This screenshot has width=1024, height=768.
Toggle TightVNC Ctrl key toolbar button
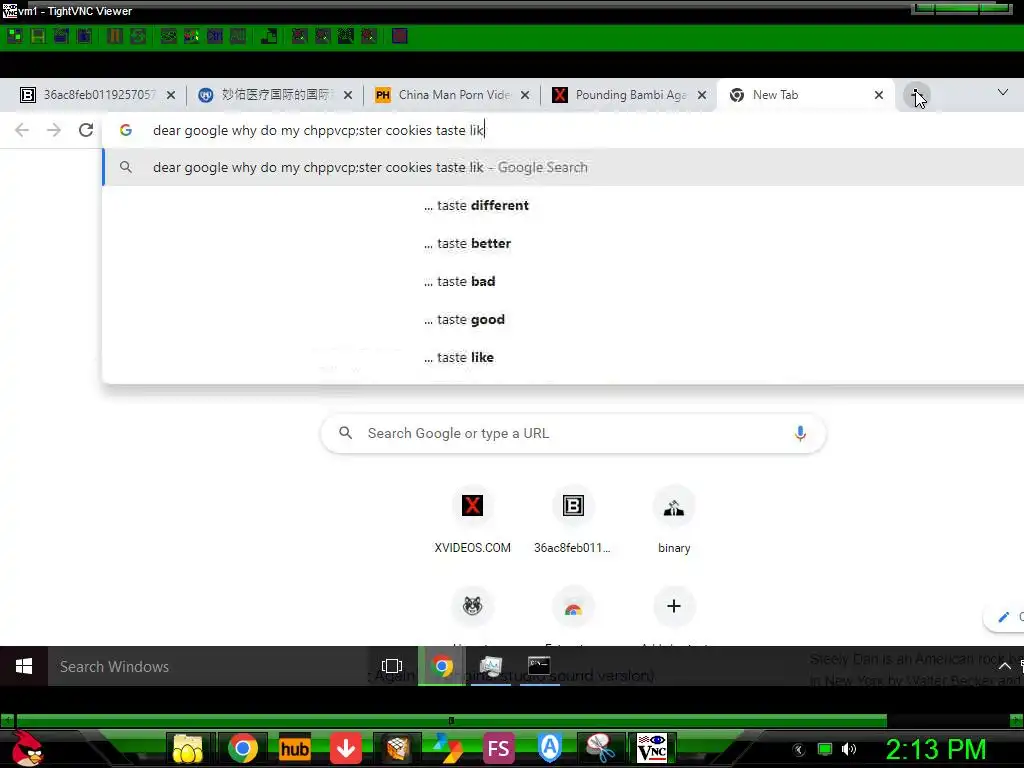pyautogui.click(x=215, y=36)
